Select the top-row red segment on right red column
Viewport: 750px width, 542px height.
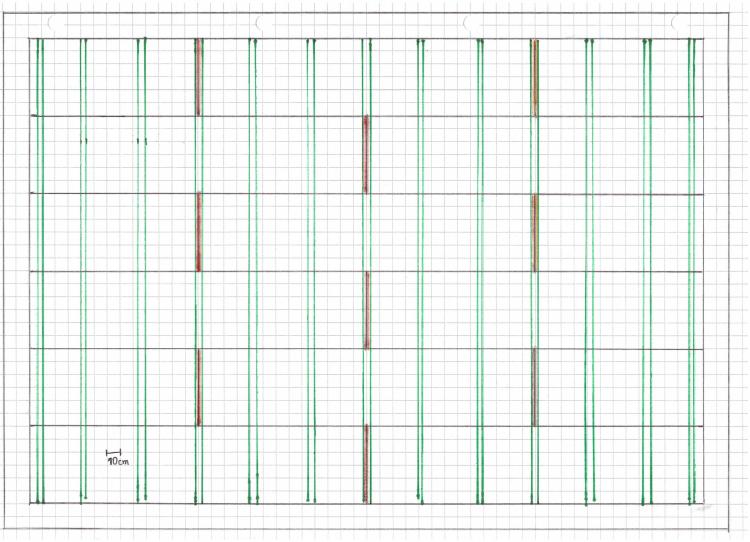(535, 77)
